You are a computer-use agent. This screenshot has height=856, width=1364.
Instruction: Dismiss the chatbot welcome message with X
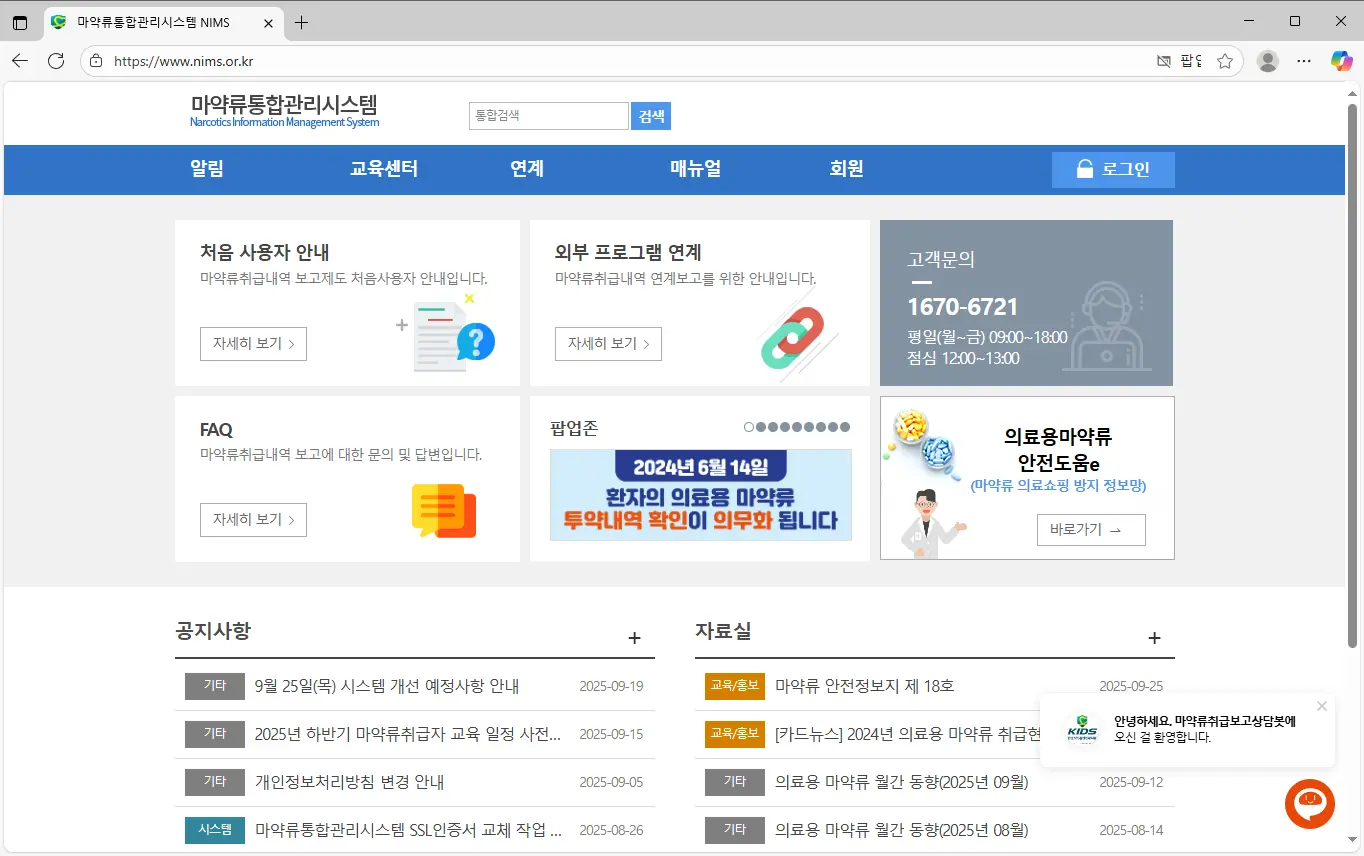tap(1322, 706)
